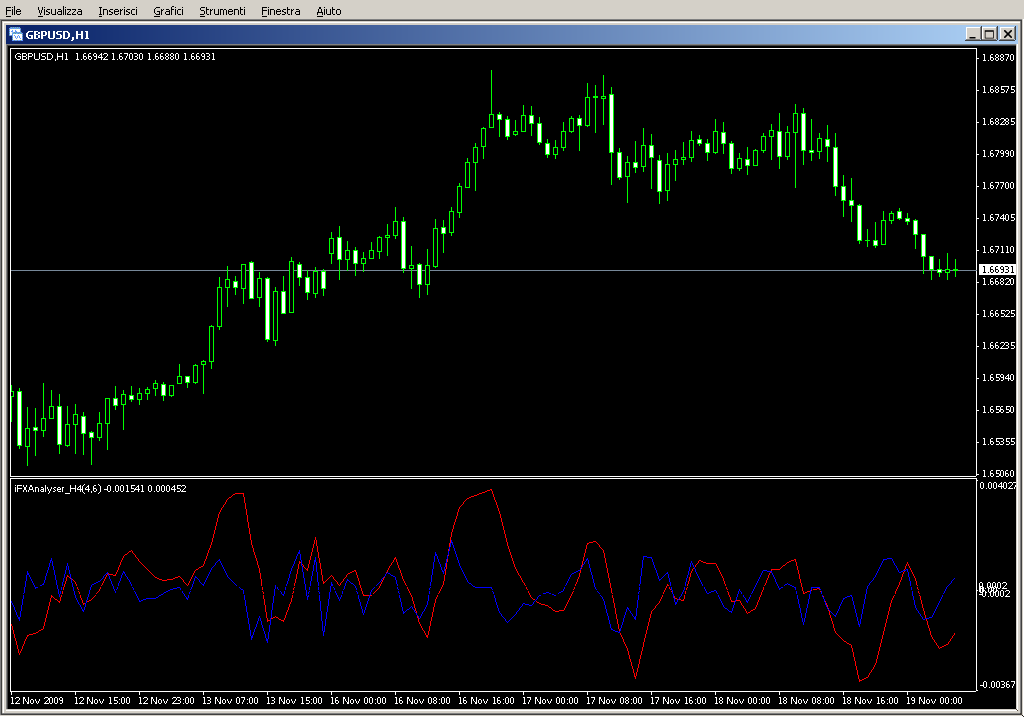Close the GBPUSD,H1 chart window
The width and height of the screenshot is (1024, 717).
coord(1008,34)
